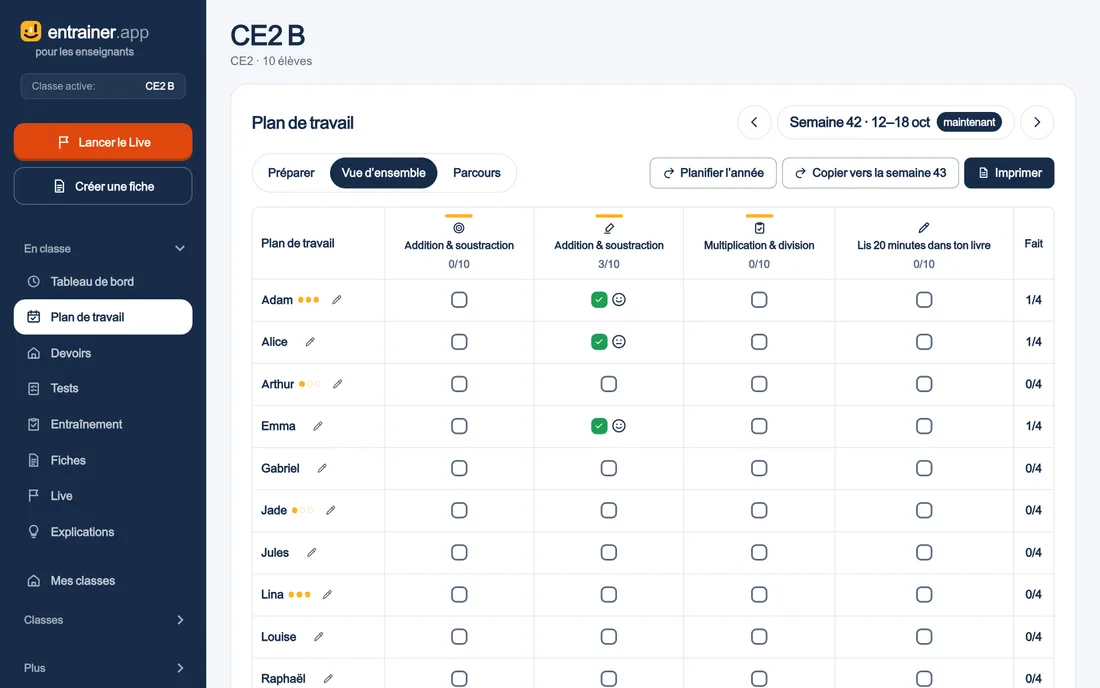Click the pencil edit icon next to Adam
This screenshot has width=1100, height=688.
coord(337,300)
